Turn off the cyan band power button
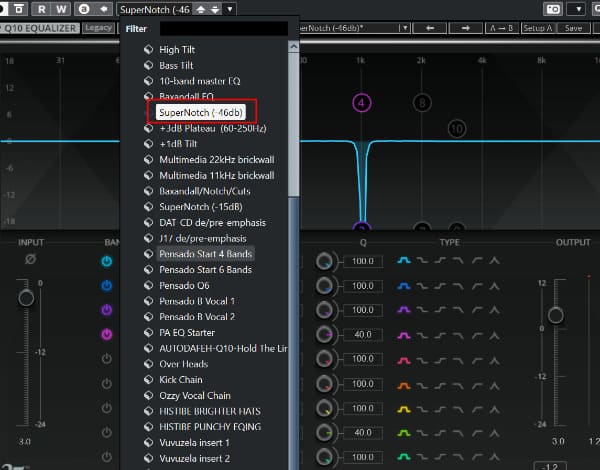Screen dimensions: 600x470 107,261
